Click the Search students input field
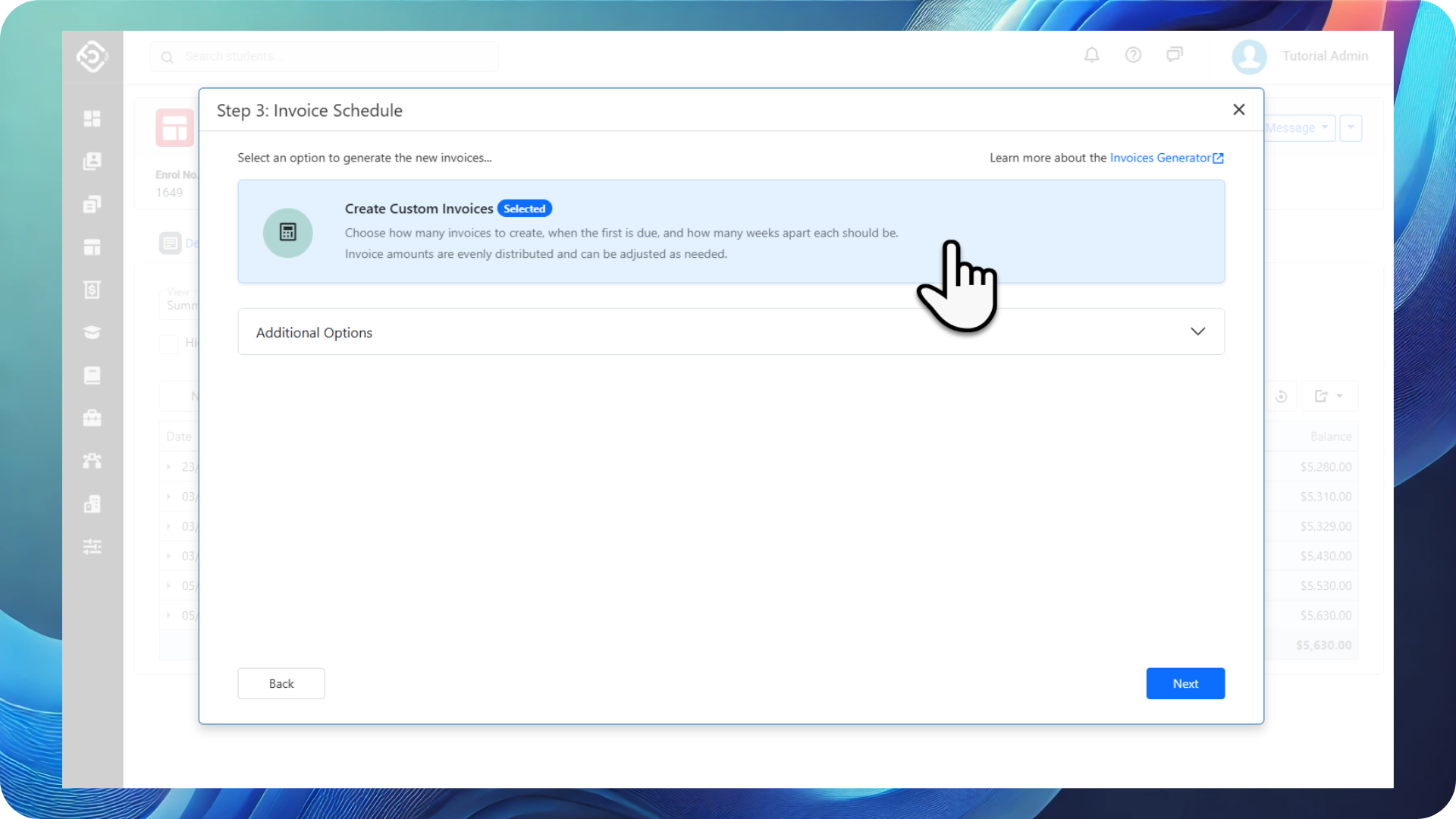Image resolution: width=1456 pixels, height=819 pixels. 326,57
